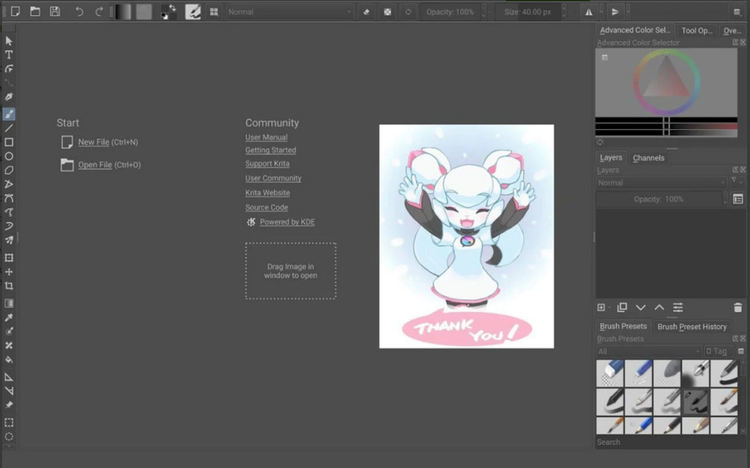
Task: Click the Drag Image in window drop area
Action: [291, 271]
